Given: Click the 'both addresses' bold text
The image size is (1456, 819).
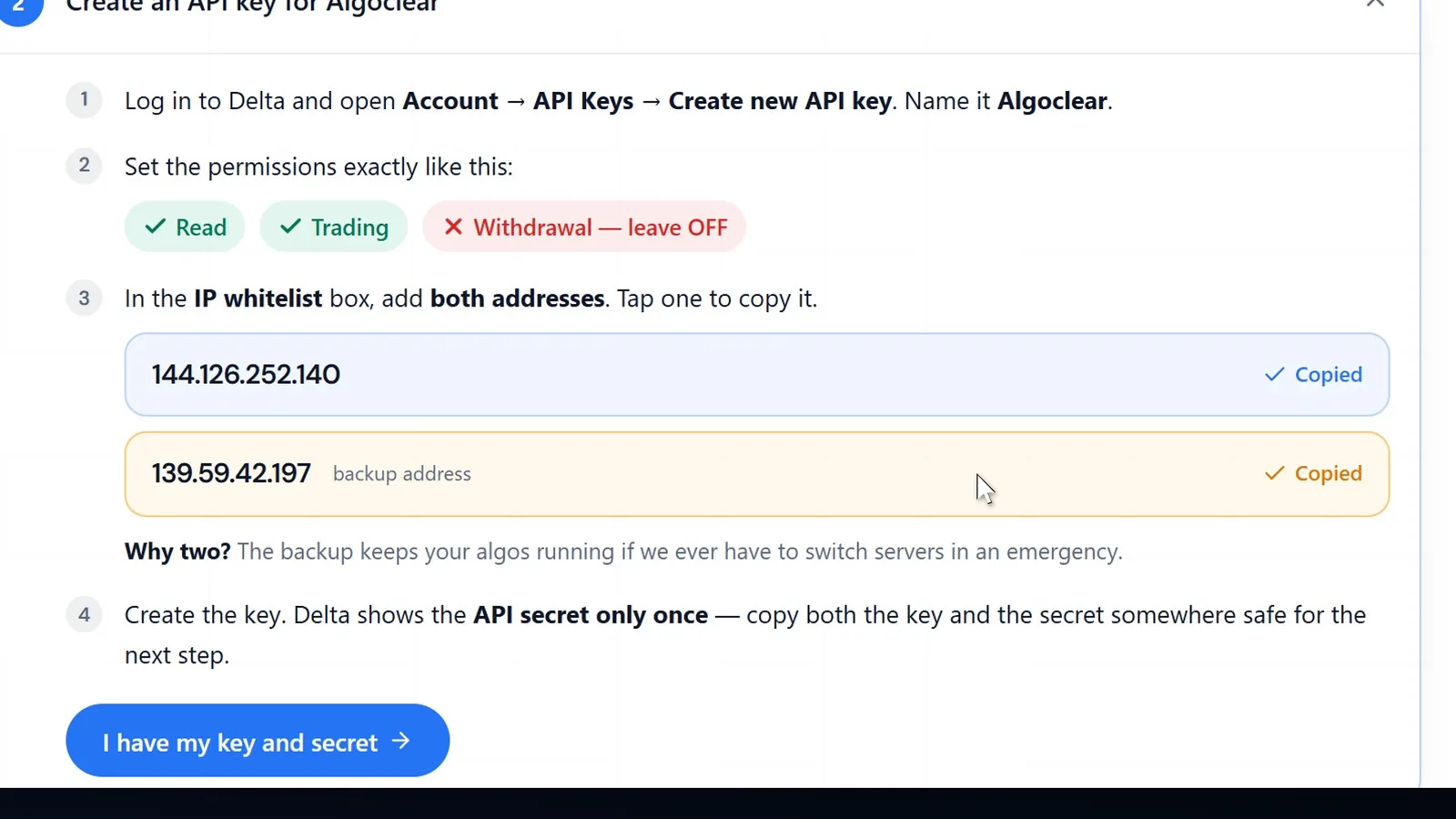Looking at the screenshot, I should click(x=517, y=298).
